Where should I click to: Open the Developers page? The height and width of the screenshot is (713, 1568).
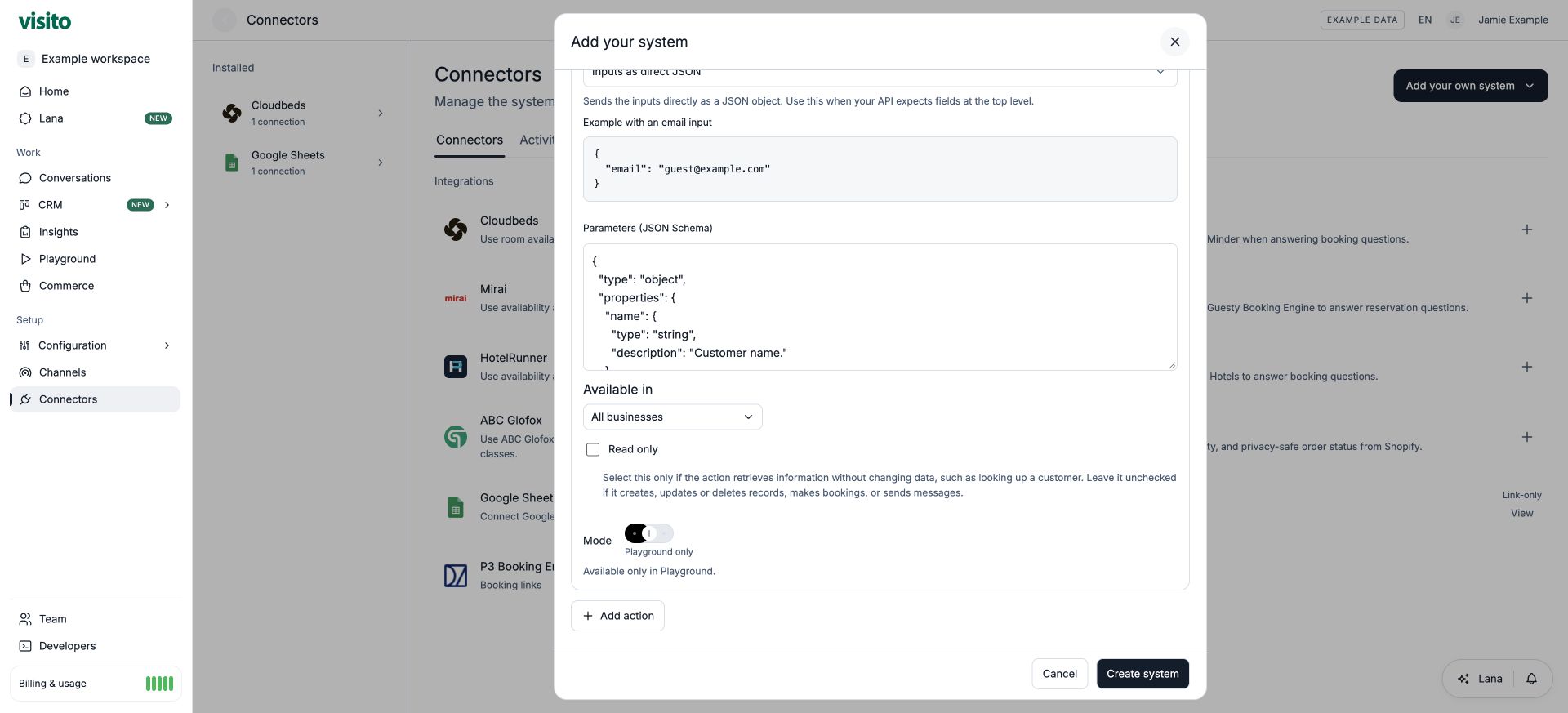tap(95, 646)
